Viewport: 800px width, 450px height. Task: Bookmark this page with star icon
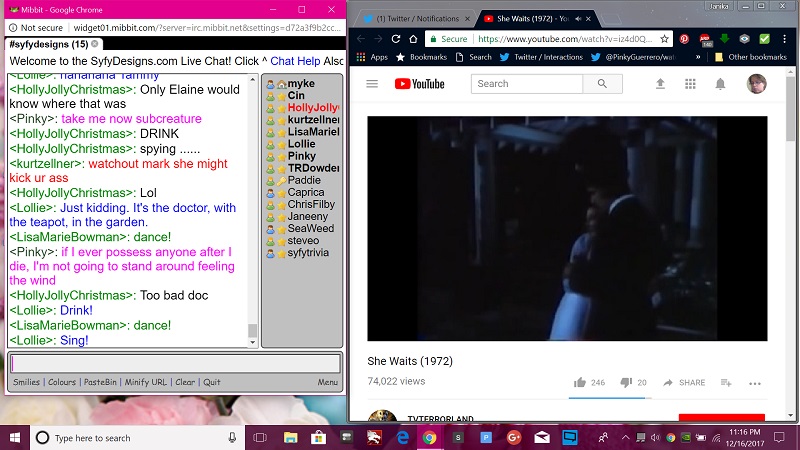[664, 39]
